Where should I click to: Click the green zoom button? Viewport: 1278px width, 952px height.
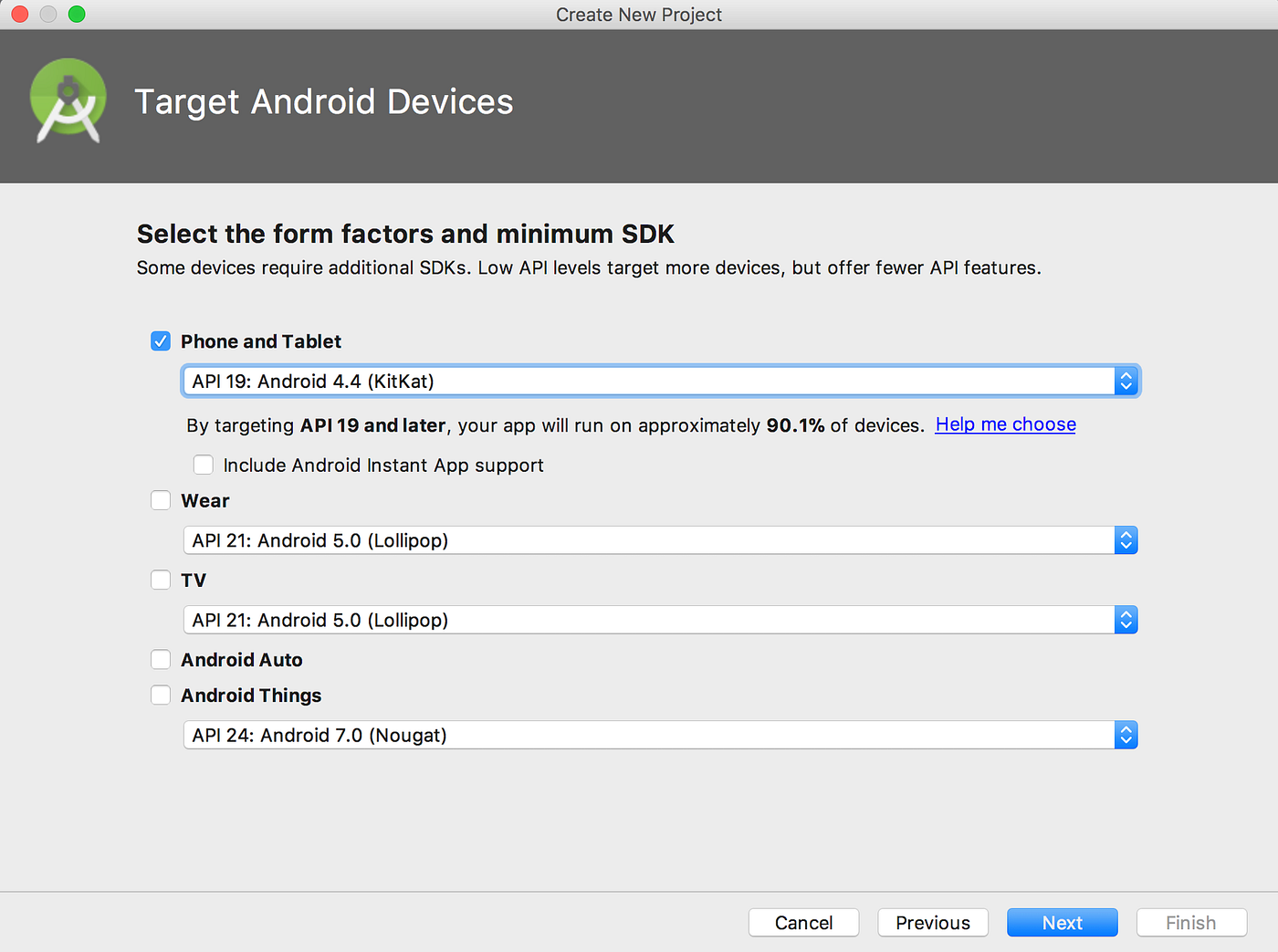point(77,15)
